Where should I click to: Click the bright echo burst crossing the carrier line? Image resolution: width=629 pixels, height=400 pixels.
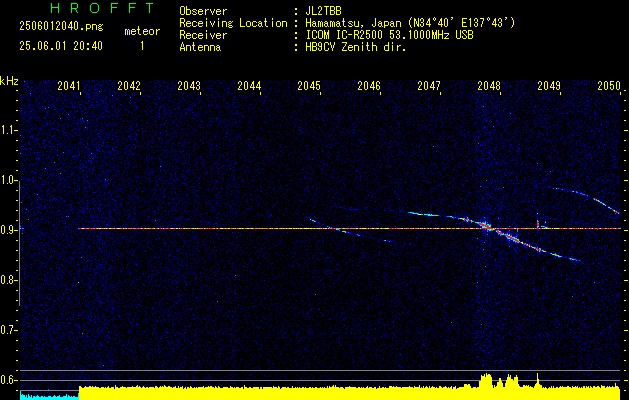pyautogui.click(x=487, y=227)
